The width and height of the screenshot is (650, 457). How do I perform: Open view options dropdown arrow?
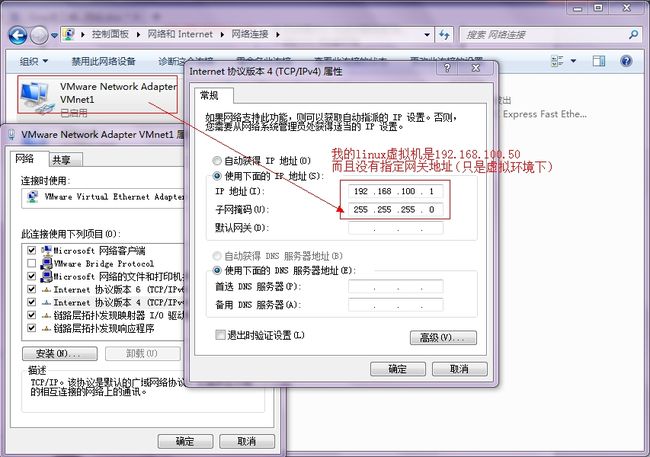[573, 61]
